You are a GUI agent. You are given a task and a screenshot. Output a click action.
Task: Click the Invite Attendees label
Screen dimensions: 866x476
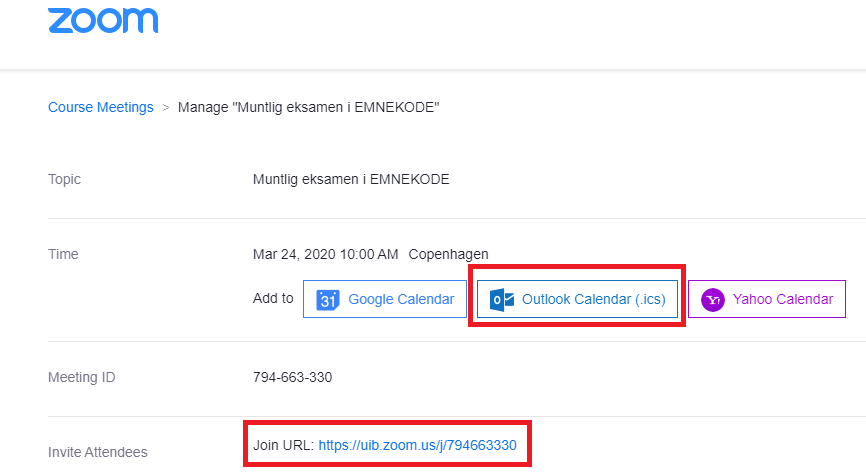pyautogui.click(x=98, y=452)
